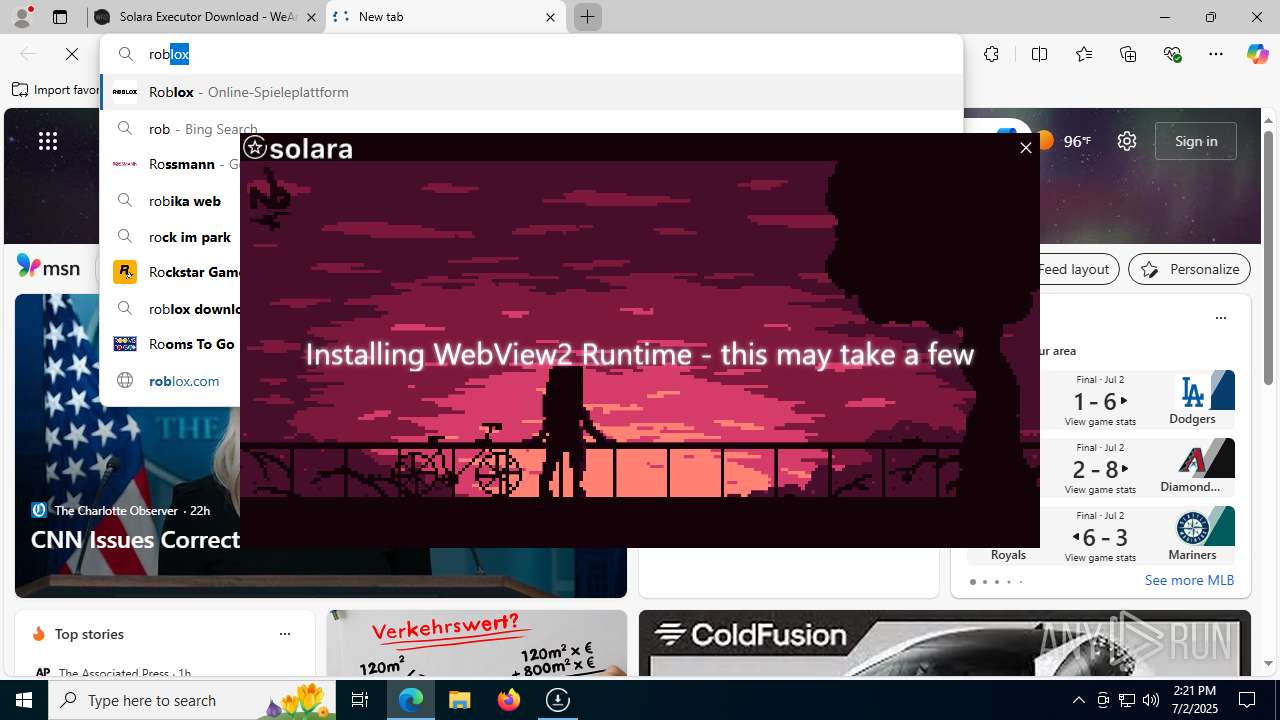Close the Solara installer overlay
Image resolution: width=1280 pixels, height=720 pixels.
(x=1025, y=148)
